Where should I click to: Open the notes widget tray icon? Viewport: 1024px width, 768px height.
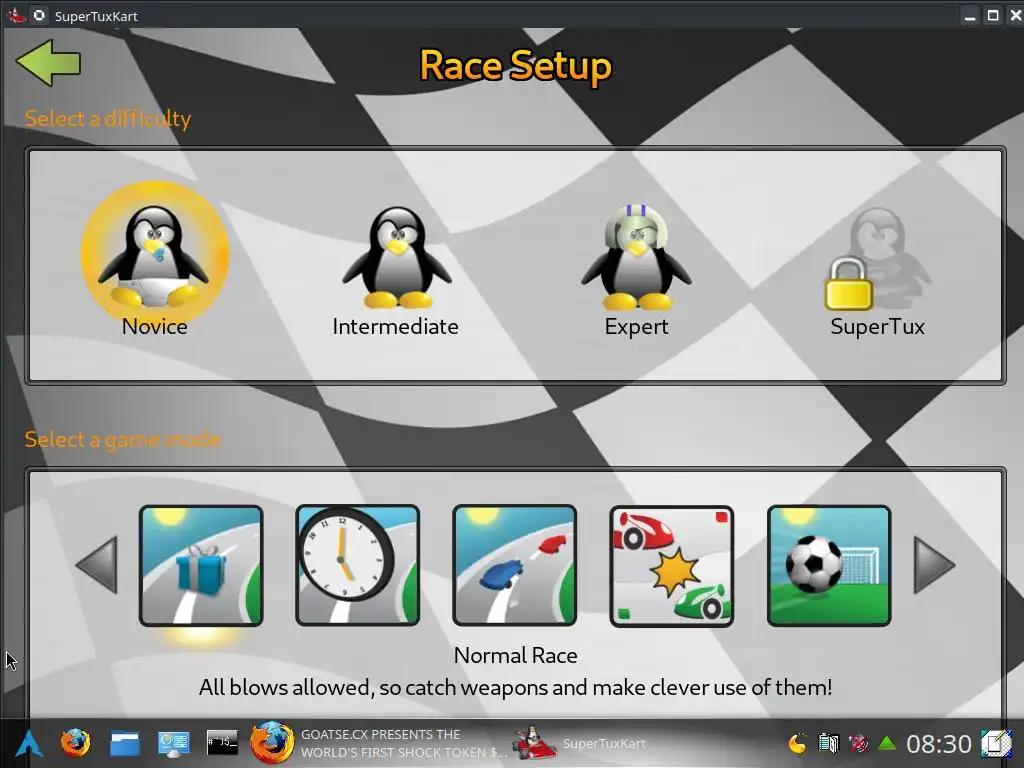(x=996, y=743)
